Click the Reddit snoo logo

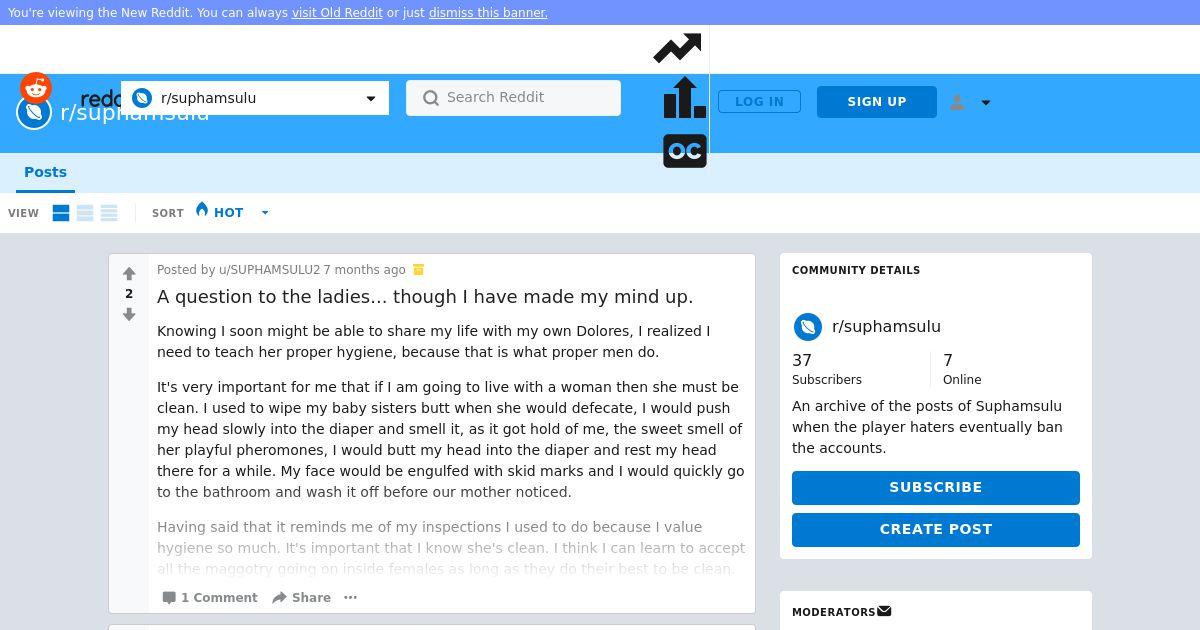click(x=36, y=88)
